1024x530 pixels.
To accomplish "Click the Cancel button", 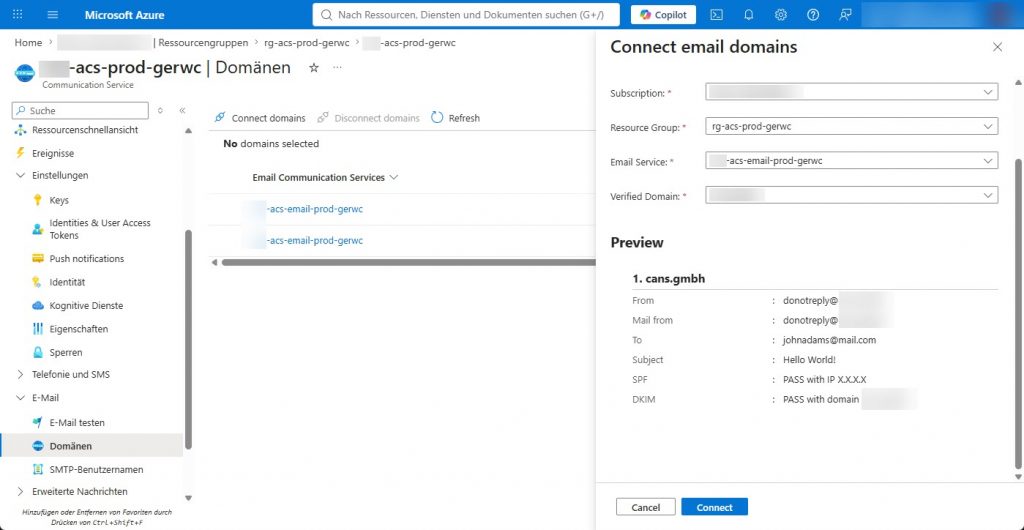I will [x=646, y=507].
